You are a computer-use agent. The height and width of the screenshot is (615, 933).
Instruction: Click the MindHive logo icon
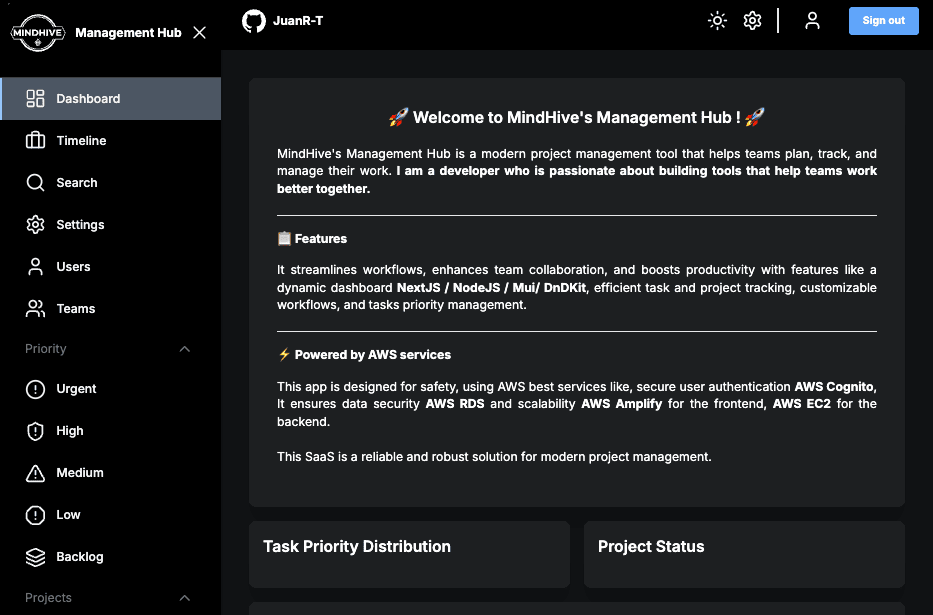click(38, 32)
